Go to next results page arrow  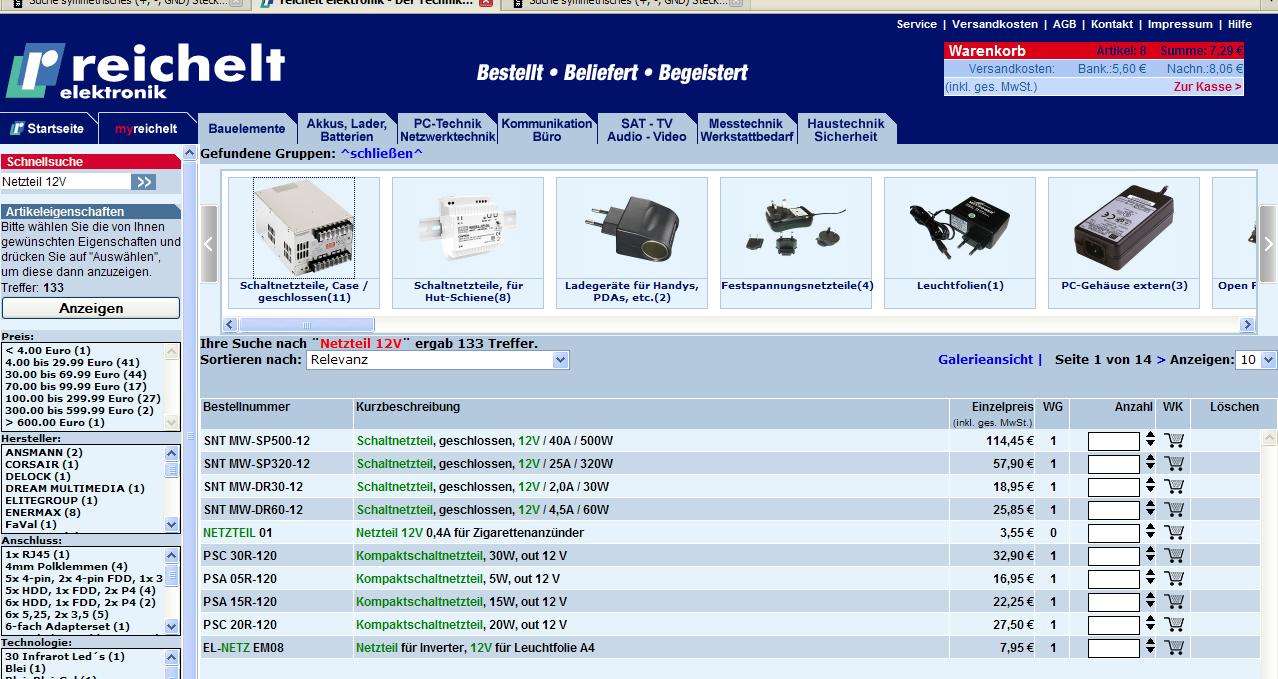tap(1161, 359)
